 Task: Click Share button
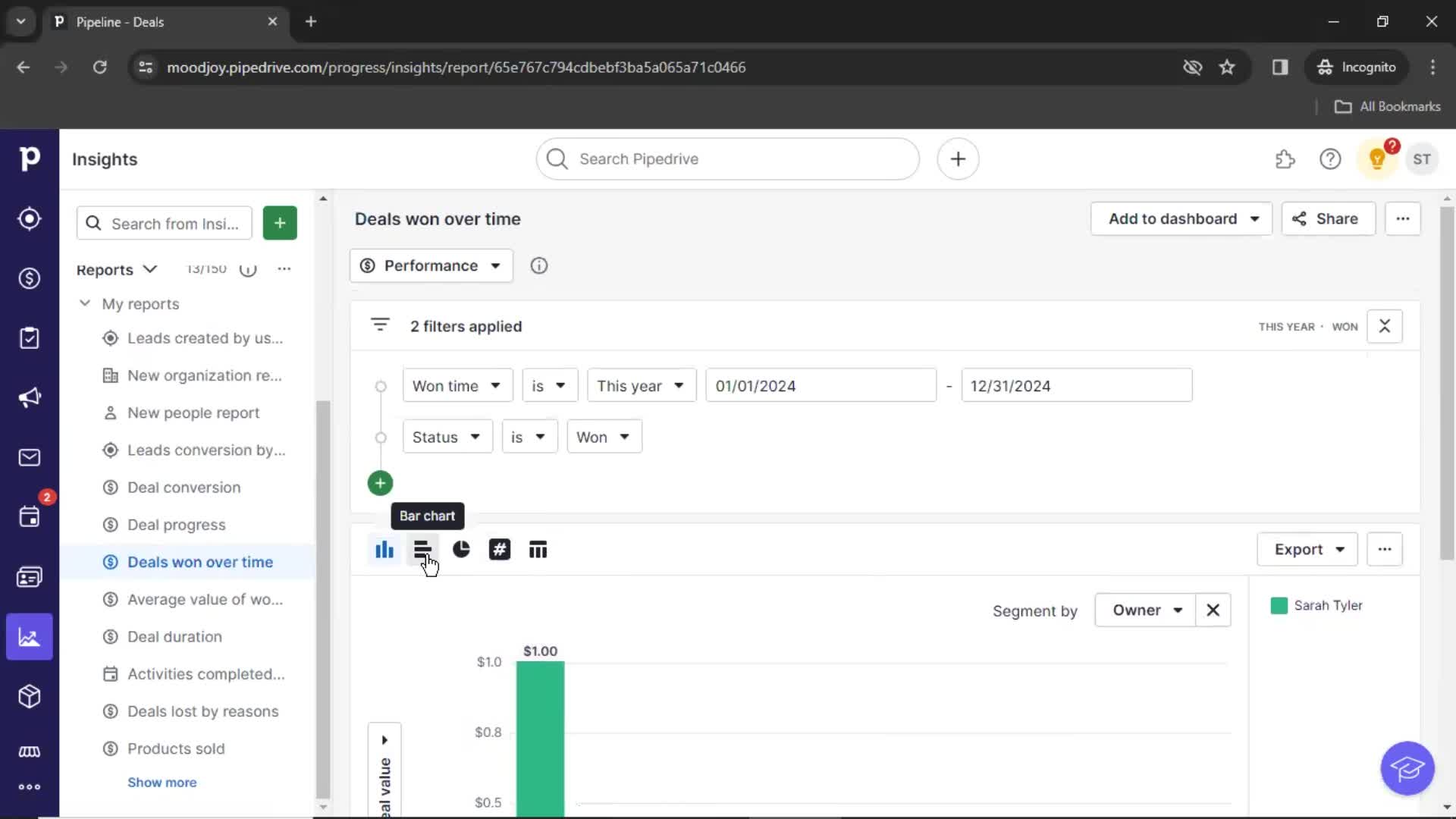[x=1329, y=219]
